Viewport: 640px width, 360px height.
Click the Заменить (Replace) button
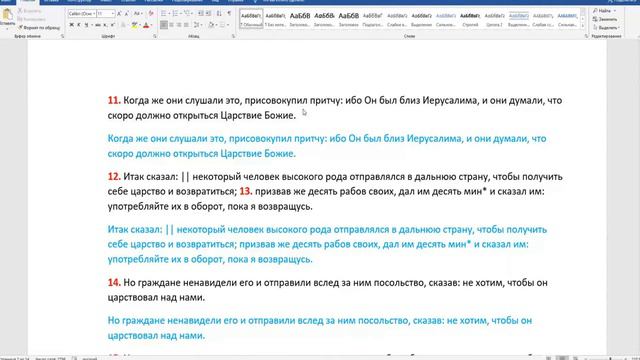point(605,19)
